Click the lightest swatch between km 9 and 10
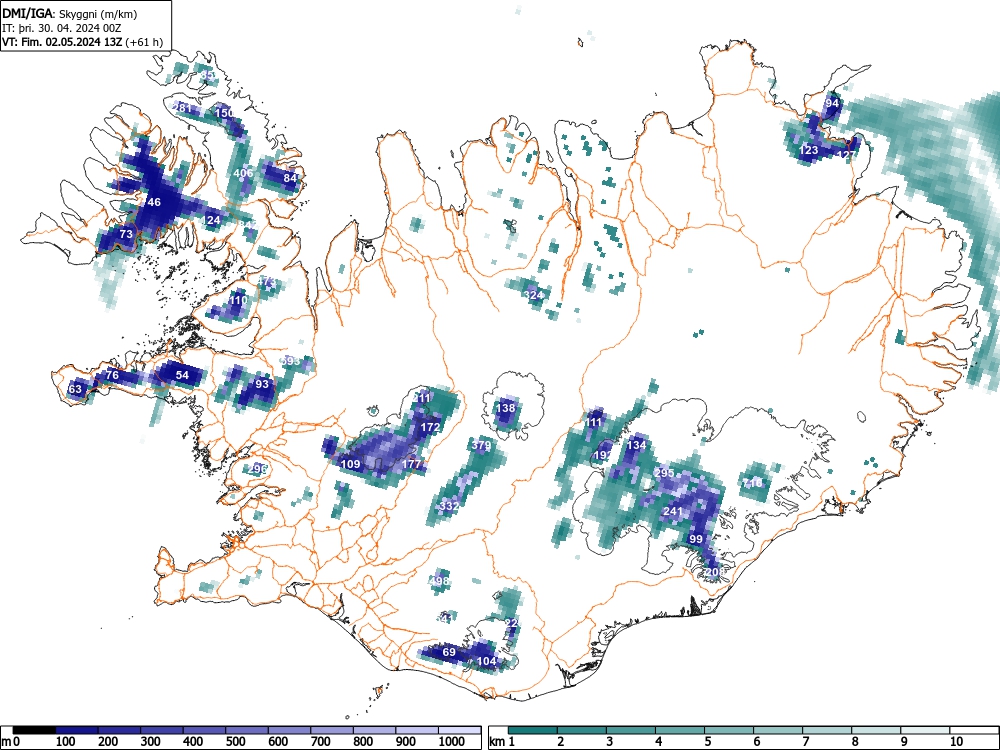The height and width of the screenshot is (750, 1000). coord(925,730)
